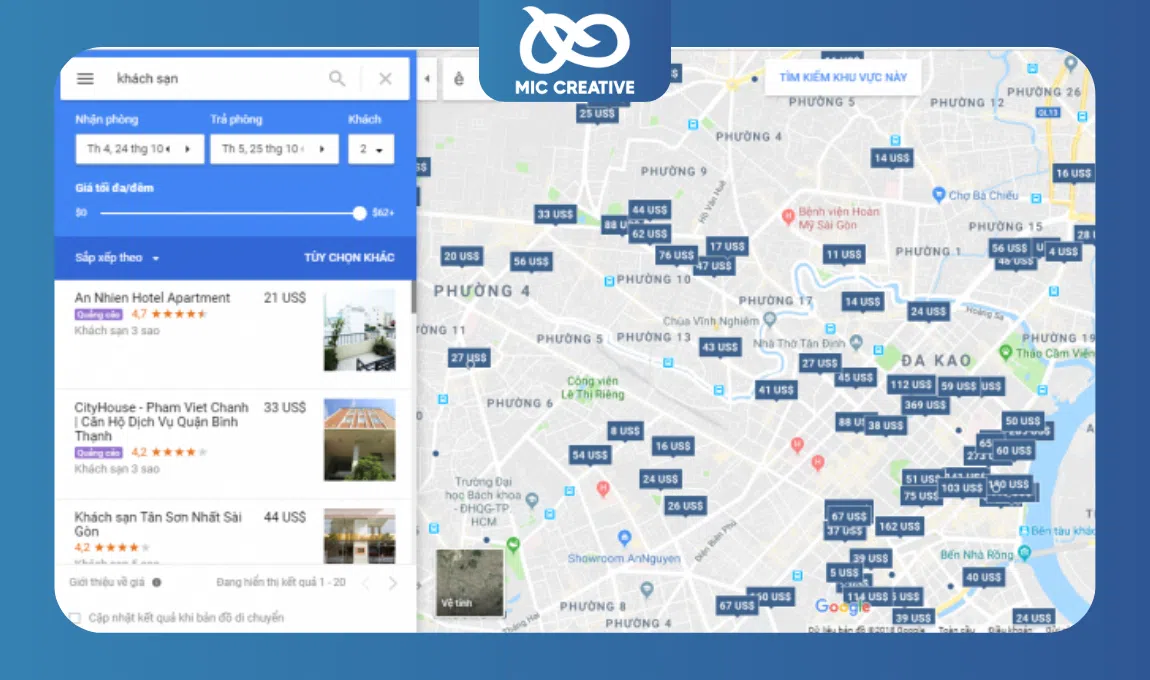Collapse the side panel with the arrow
The width and height of the screenshot is (1150, 680).
tap(427, 78)
